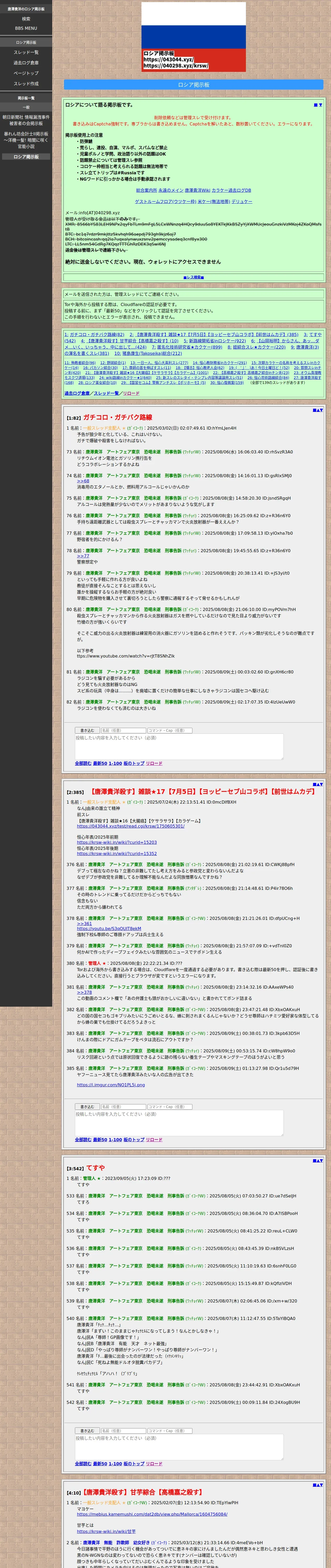This screenshot has width=331, height=1568.
Task: Select スレッド一覧 in the sidebar
Action: (x=26, y=52)
